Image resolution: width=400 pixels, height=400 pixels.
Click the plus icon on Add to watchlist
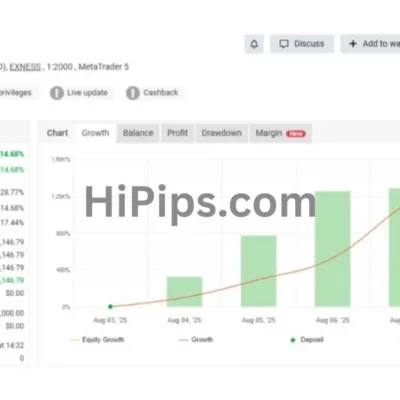(x=353, y=44)
